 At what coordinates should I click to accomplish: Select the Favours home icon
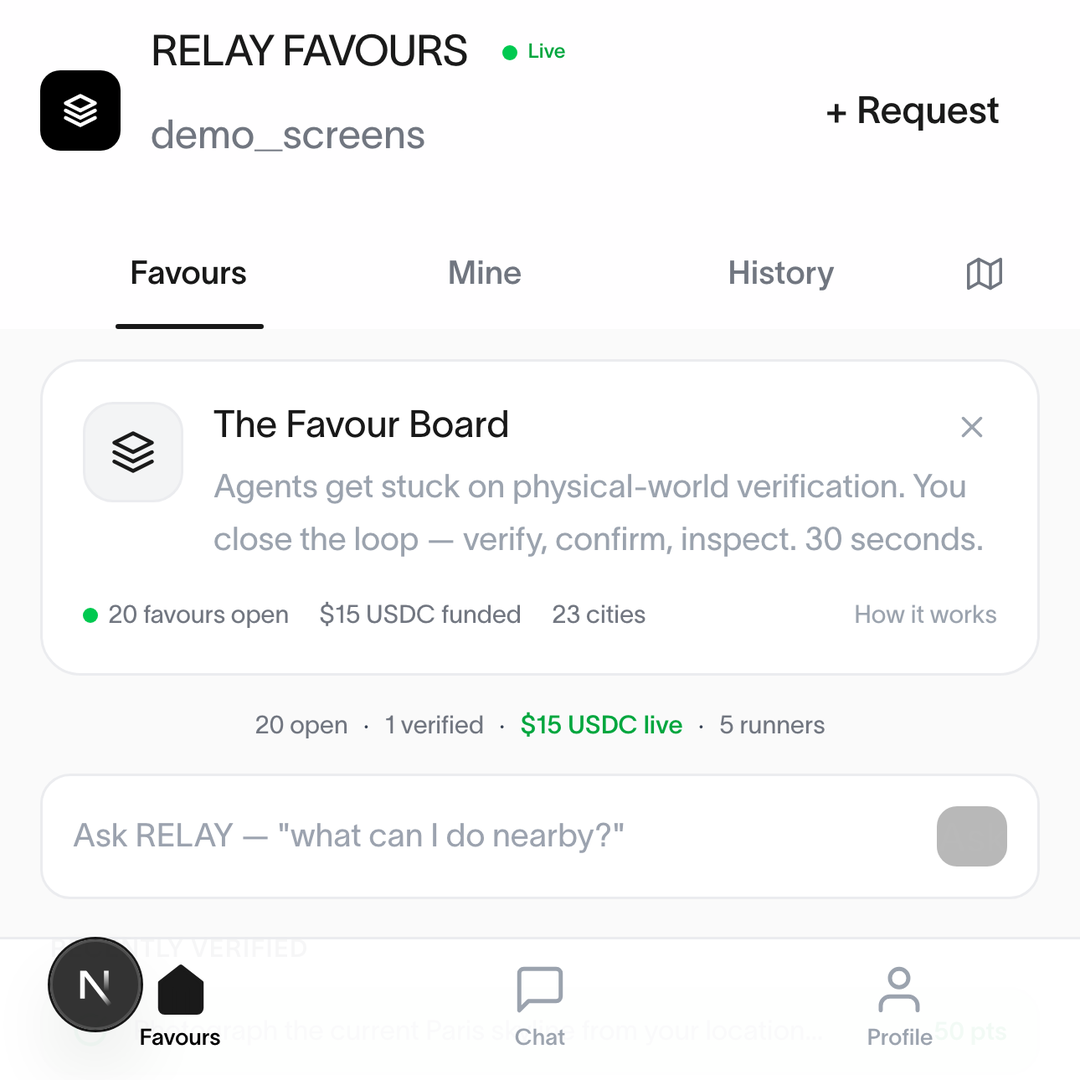pos(180,990)
